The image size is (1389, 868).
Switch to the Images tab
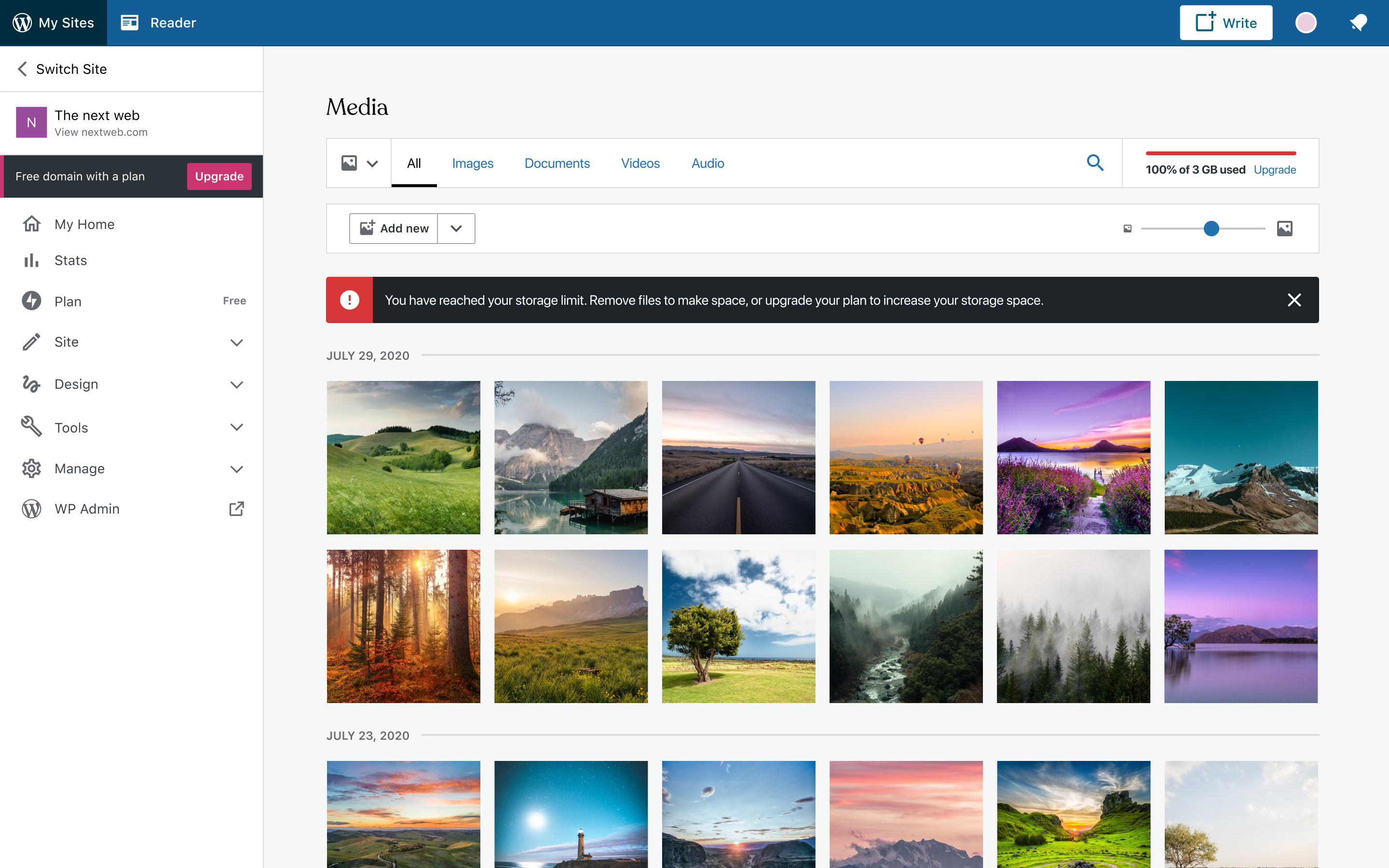pyautogui.click(x=472, y=163)
